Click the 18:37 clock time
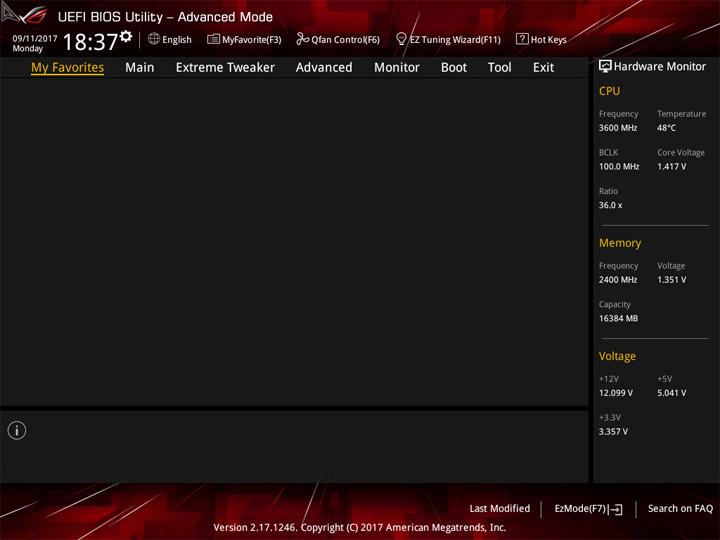The width and height of the screenshot is (720, 540). coord(90,42)
